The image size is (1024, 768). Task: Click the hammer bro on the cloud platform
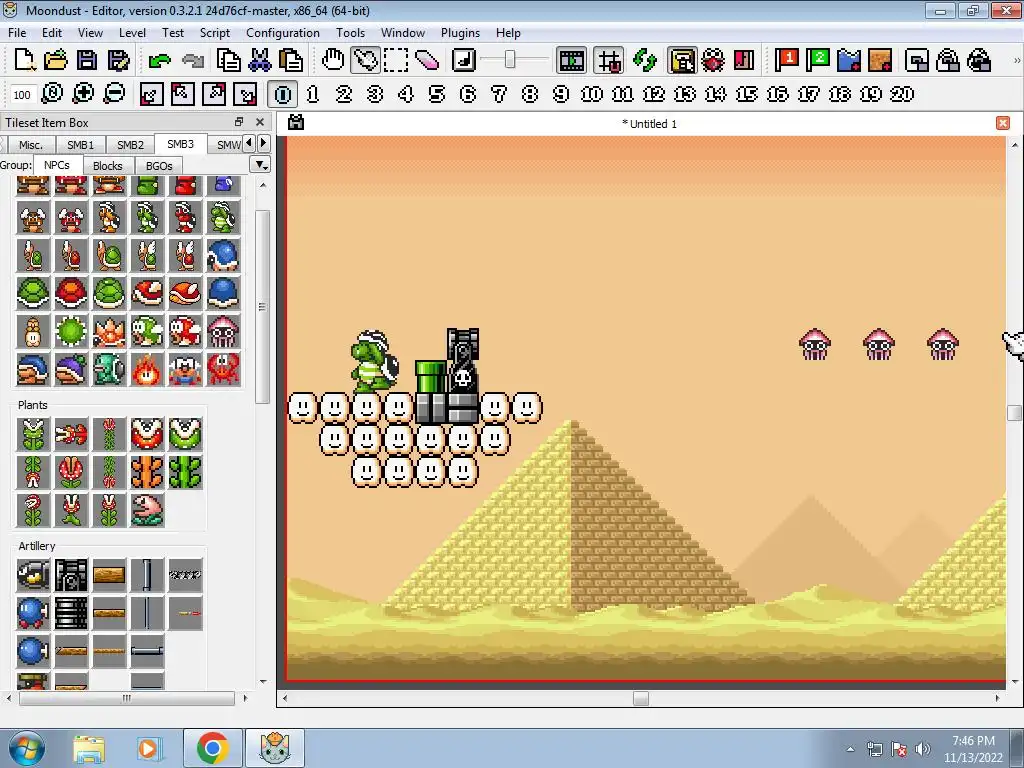(x=374, y=360)
